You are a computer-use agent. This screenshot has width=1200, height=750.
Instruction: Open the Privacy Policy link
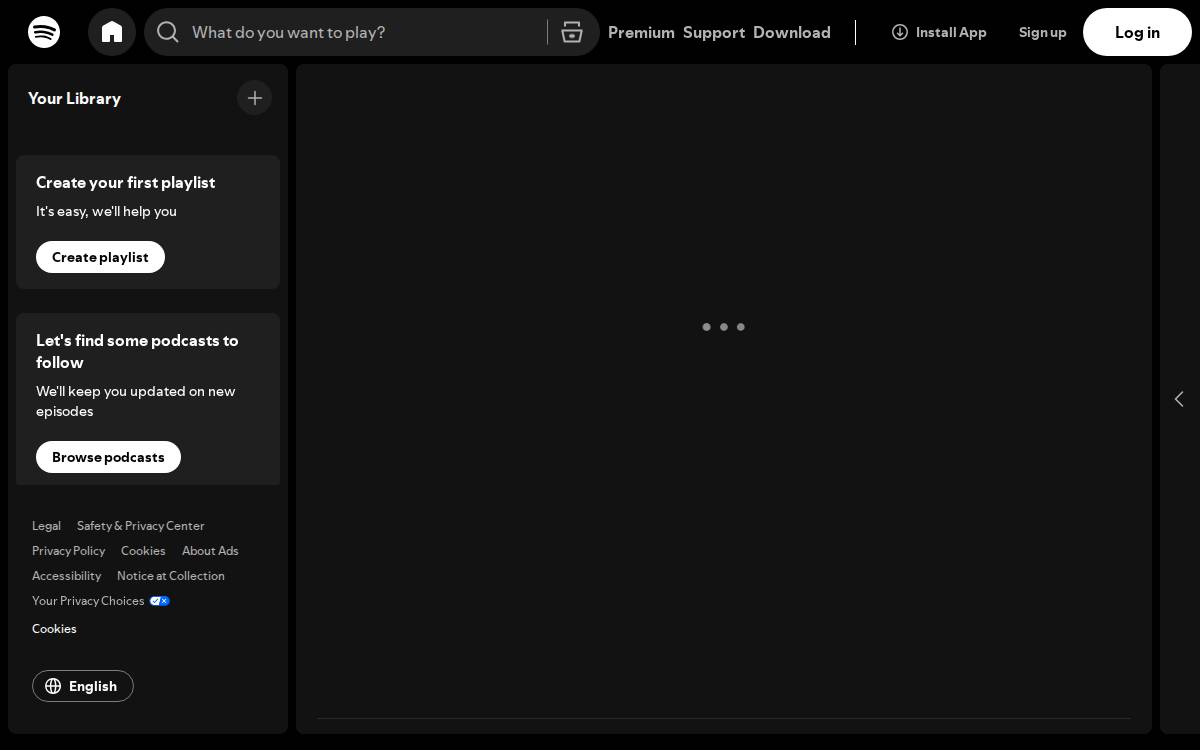pos(68,551)
